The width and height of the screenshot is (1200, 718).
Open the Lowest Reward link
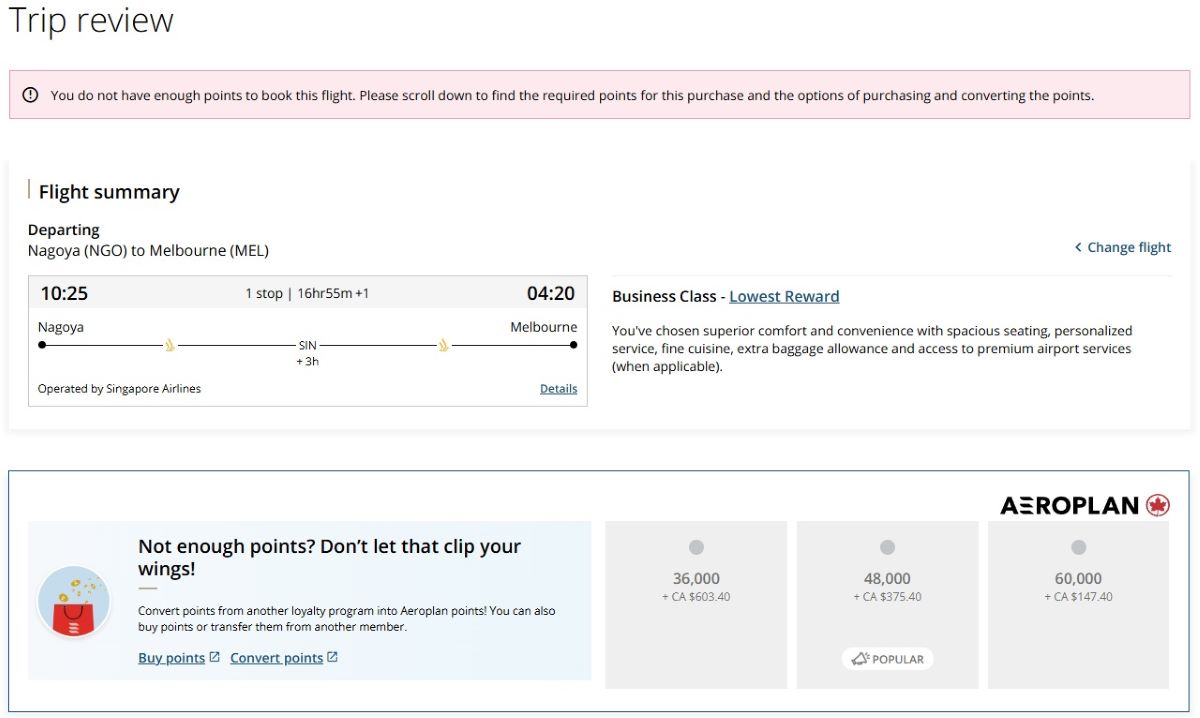784,296
